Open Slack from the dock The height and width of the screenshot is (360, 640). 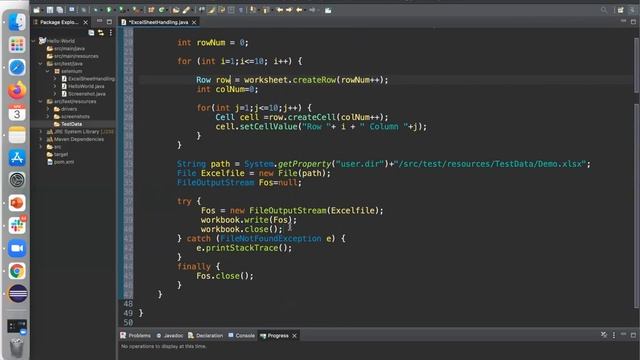[17, 226]
